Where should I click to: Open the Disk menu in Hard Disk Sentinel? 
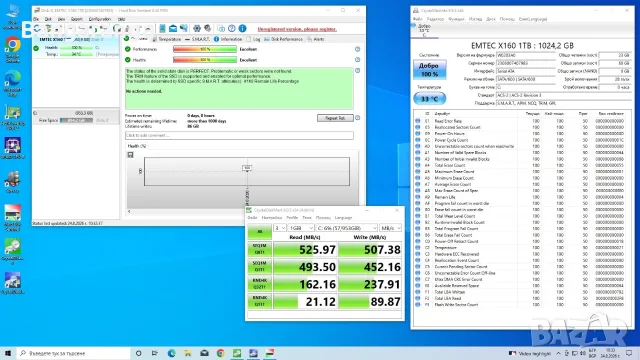(48, 19)
